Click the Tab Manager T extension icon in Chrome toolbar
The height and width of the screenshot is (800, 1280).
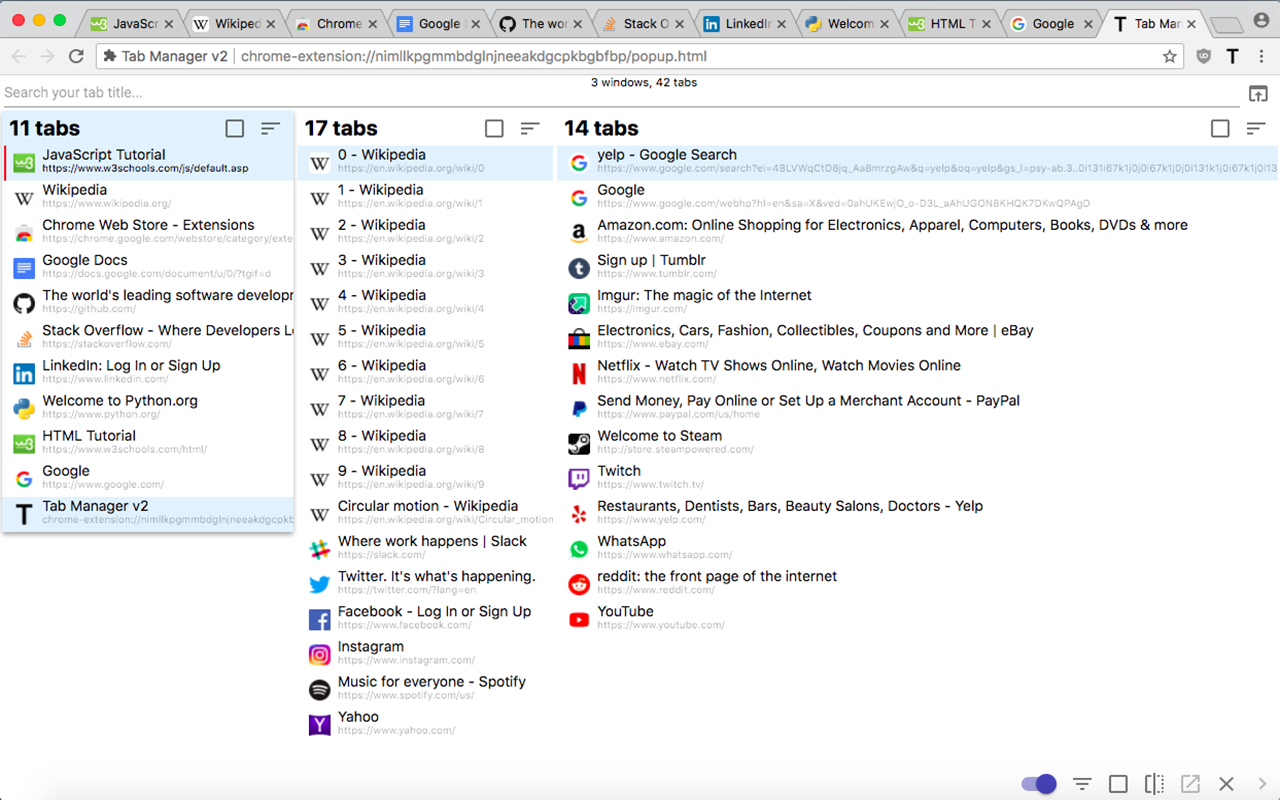(1232, 56)
